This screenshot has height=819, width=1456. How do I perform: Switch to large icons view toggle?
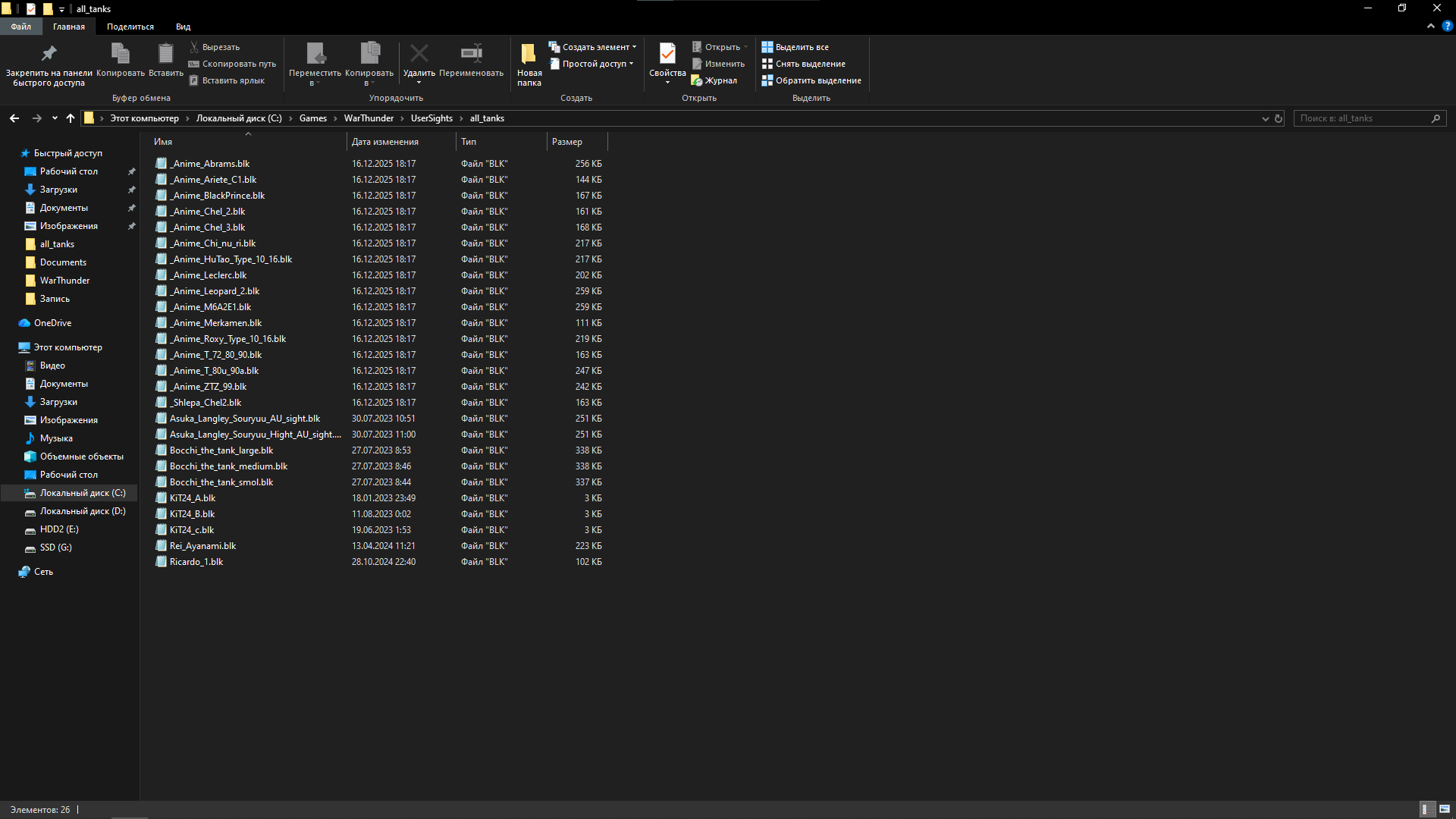pyautogui.click(x=1444, y=809)
